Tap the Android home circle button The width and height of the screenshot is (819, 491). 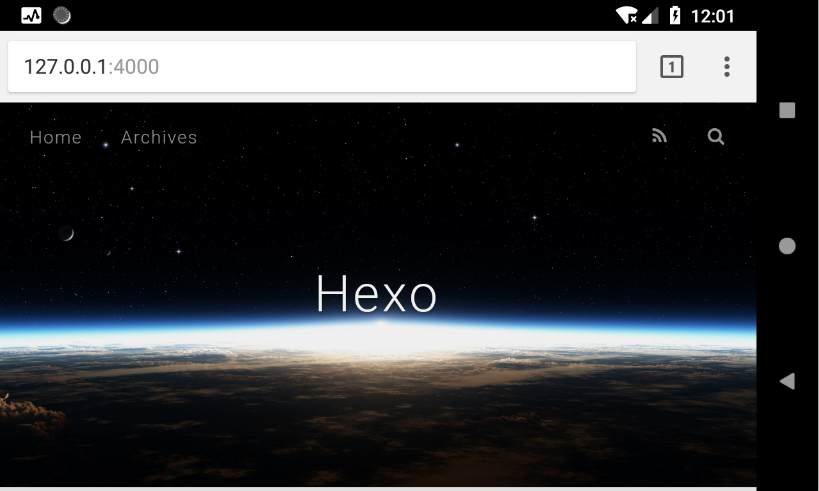click(787, 246)
